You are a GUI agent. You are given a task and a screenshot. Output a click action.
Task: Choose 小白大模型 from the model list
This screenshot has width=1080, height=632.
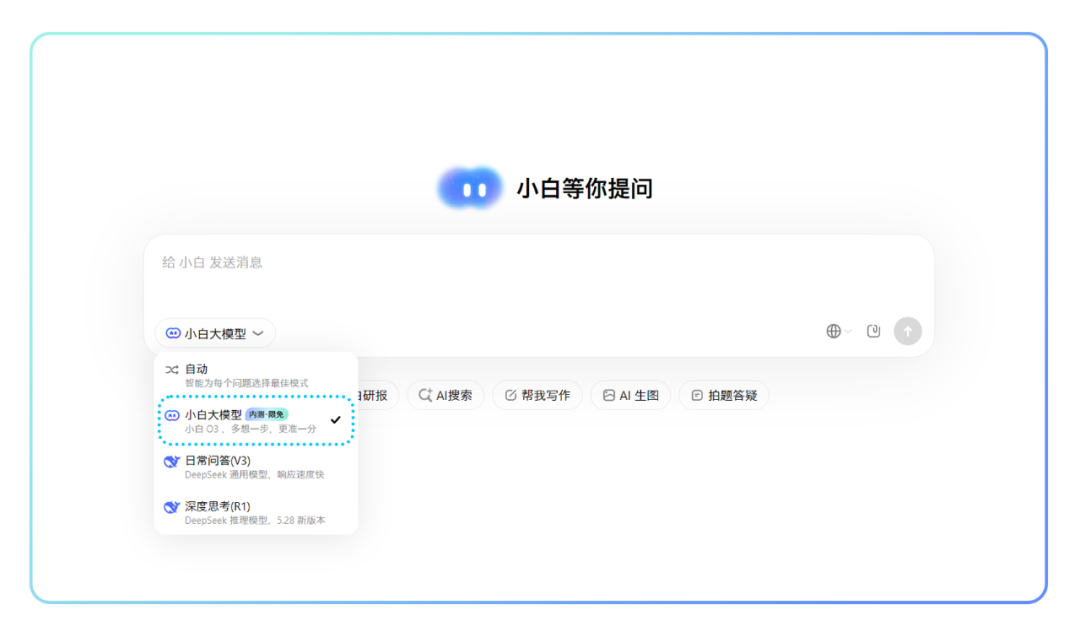point(256,421)
